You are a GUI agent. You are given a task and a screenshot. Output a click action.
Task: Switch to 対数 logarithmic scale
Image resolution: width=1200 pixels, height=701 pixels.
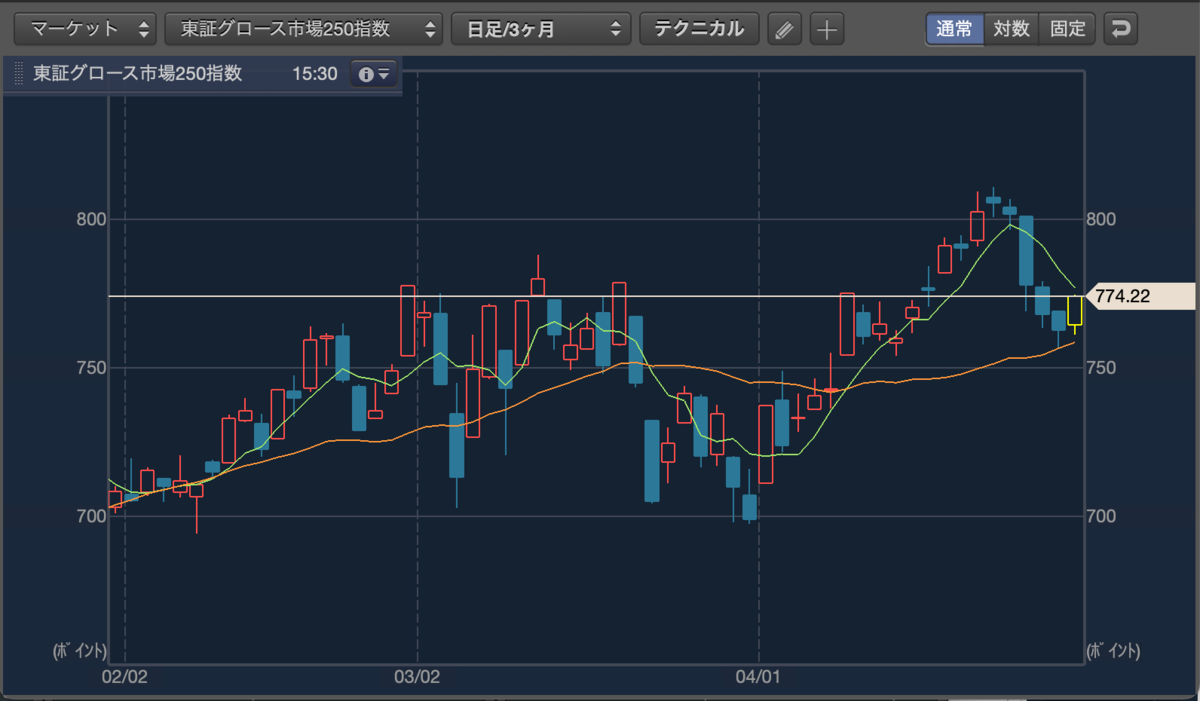[1012, 28]
